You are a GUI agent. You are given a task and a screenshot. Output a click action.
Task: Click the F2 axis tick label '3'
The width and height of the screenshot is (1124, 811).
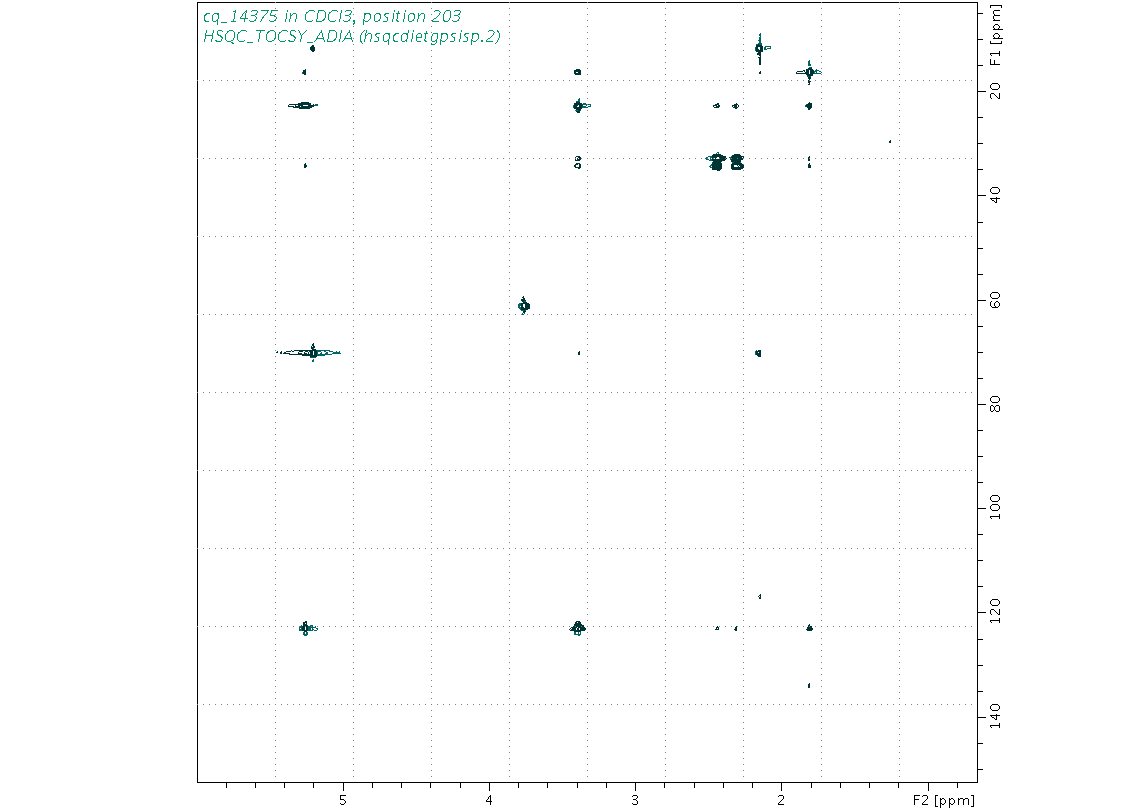(x=635, y=800)
